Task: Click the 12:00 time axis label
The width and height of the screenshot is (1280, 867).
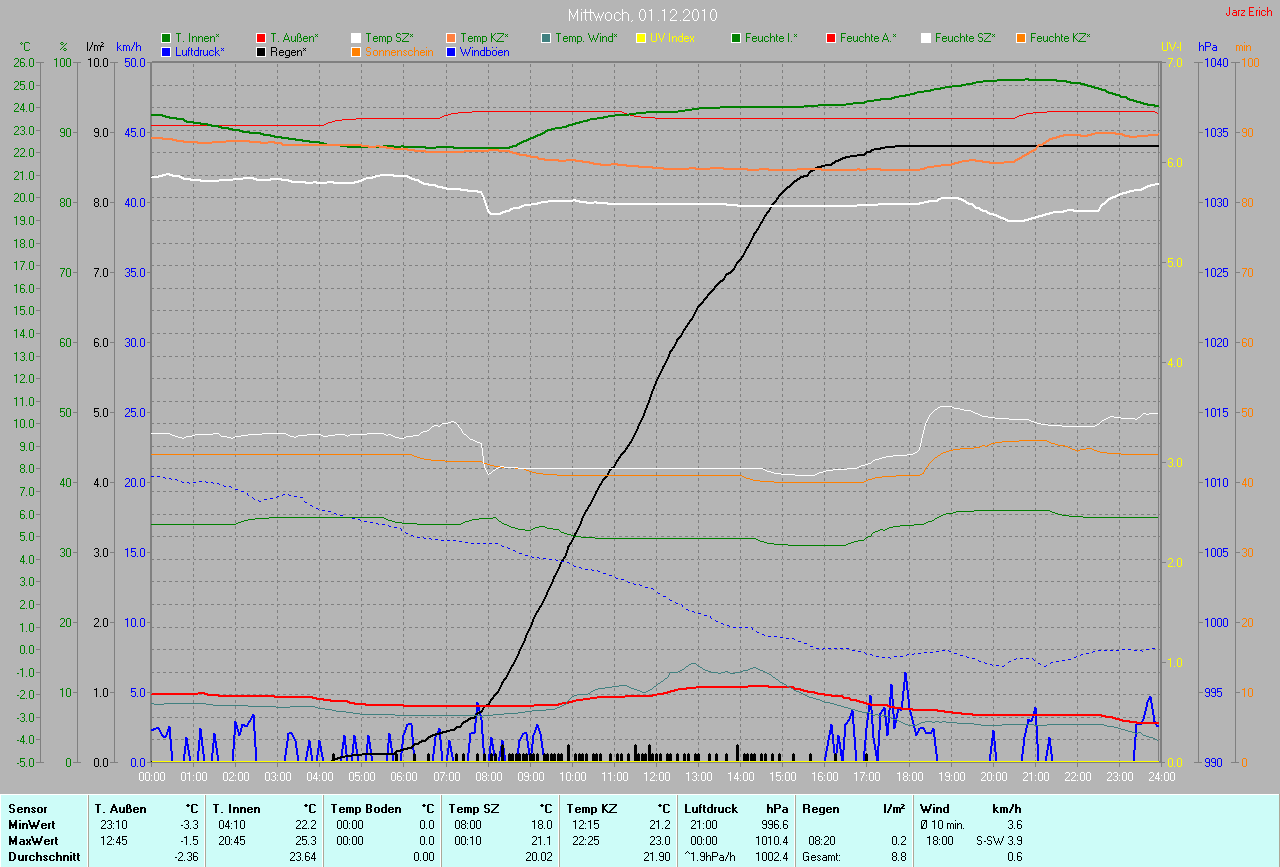Action: coord(656,776)
